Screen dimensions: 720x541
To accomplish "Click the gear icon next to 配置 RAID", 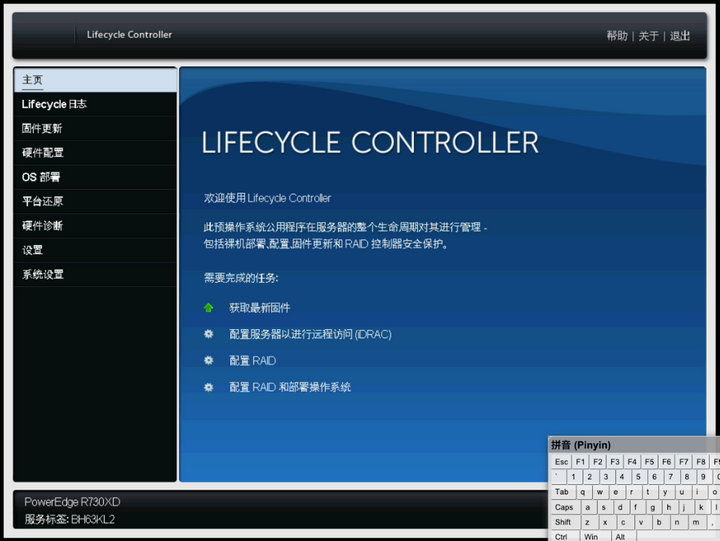I will pyautogui.click(x=209, y=361).
